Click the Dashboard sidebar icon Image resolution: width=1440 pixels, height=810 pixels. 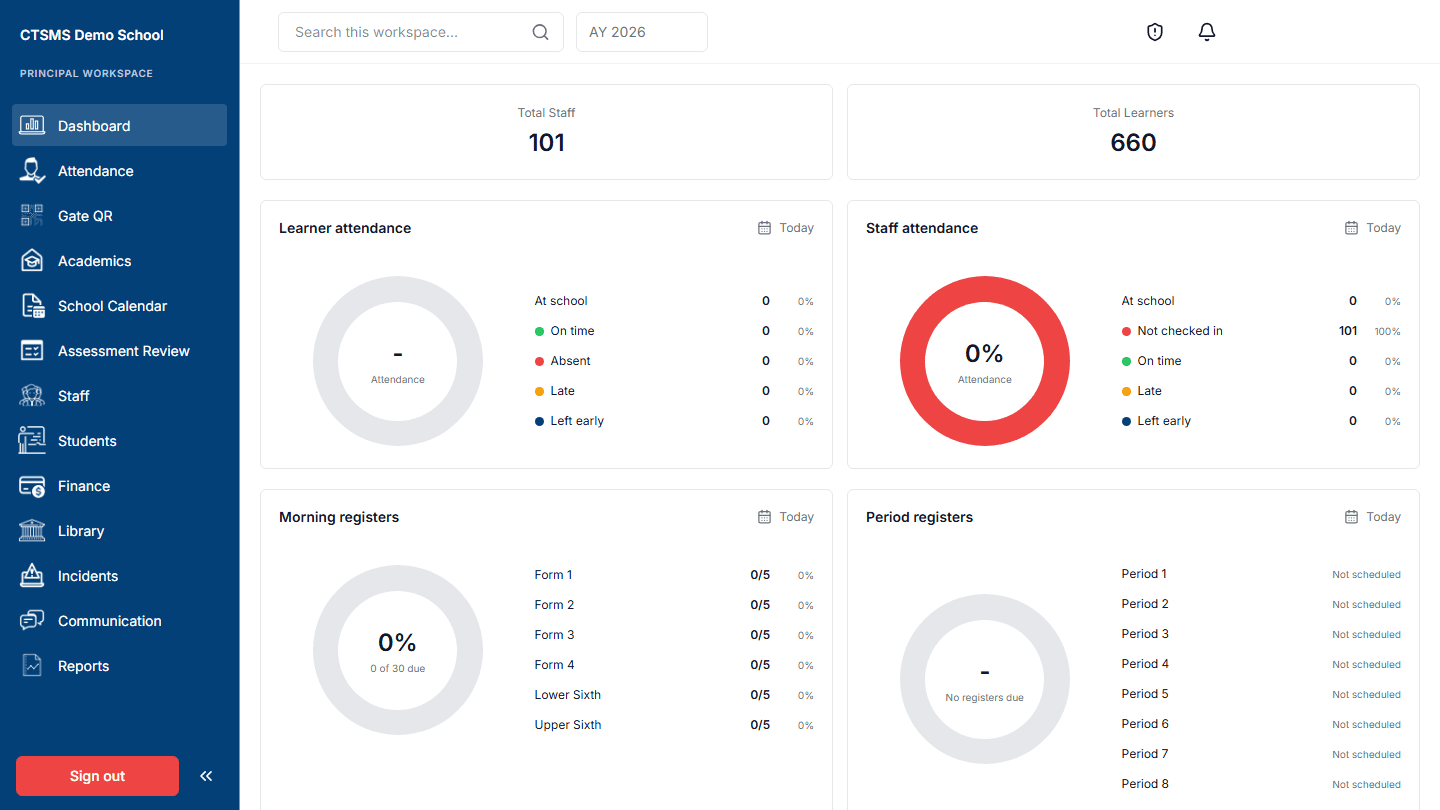click(x=32, y=125)
